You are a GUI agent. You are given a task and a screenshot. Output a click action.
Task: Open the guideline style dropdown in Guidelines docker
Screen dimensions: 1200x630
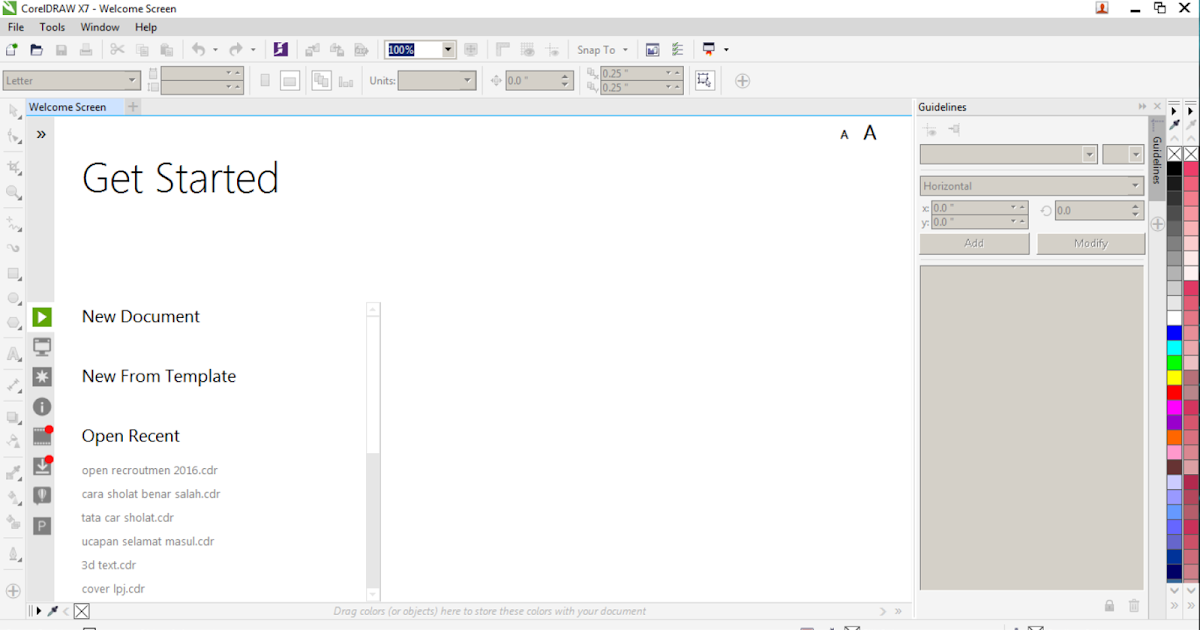(x=1008, y=154)
